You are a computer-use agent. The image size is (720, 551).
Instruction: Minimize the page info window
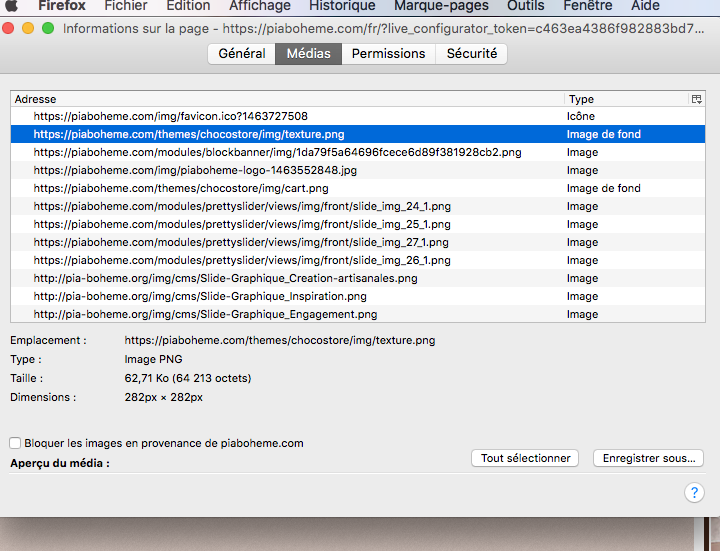(x=28, y=28)
